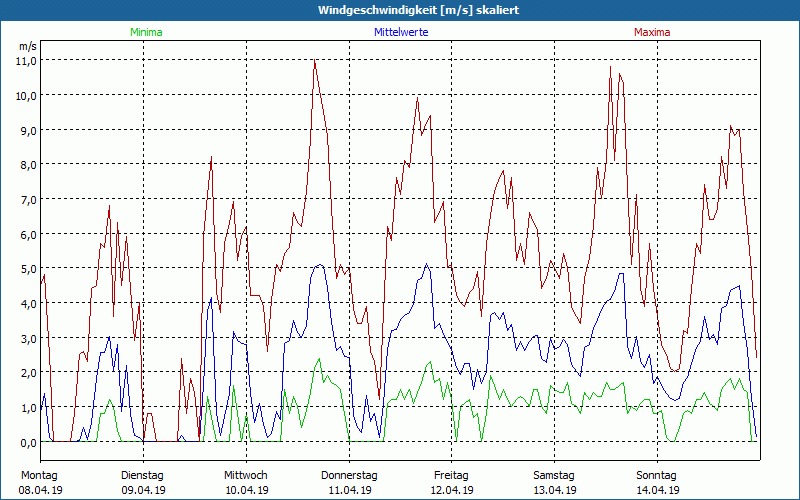The height and width of the screenshot is (500, 800).
Task: Click the '11,0' y-axis value
Action: [x=27, y=60]
